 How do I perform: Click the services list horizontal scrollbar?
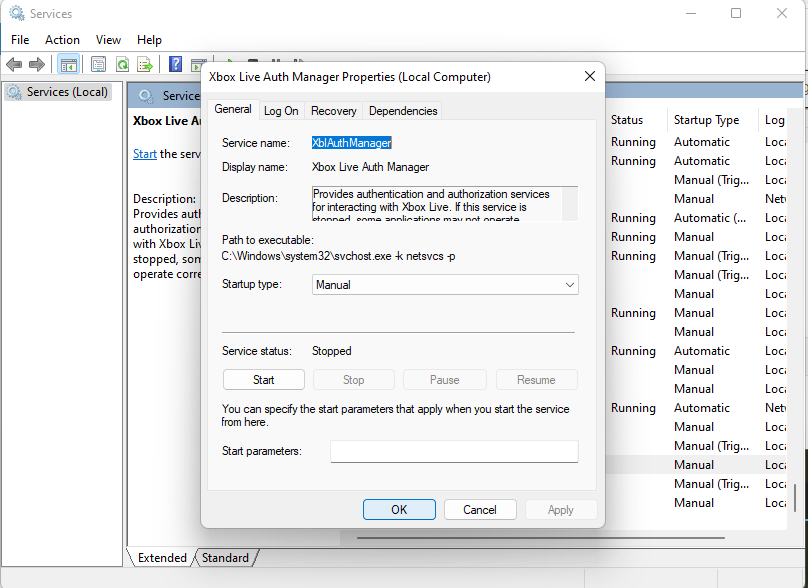[x=541, y=537]
